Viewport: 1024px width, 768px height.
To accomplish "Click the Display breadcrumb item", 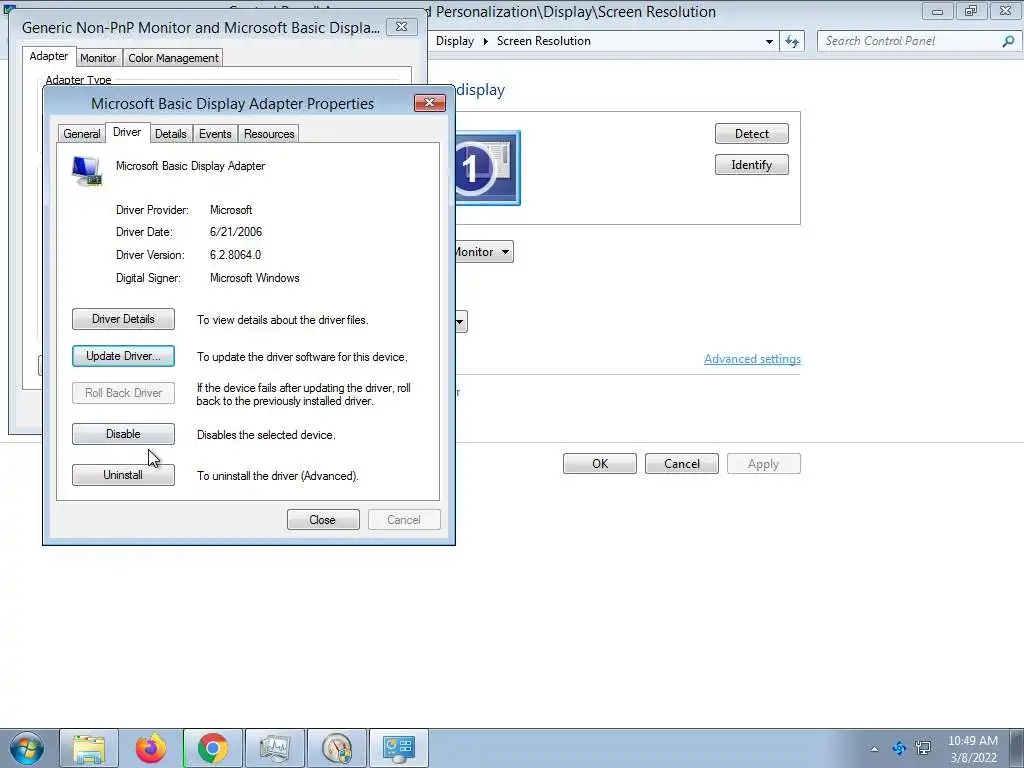I will tap(455, 41).
